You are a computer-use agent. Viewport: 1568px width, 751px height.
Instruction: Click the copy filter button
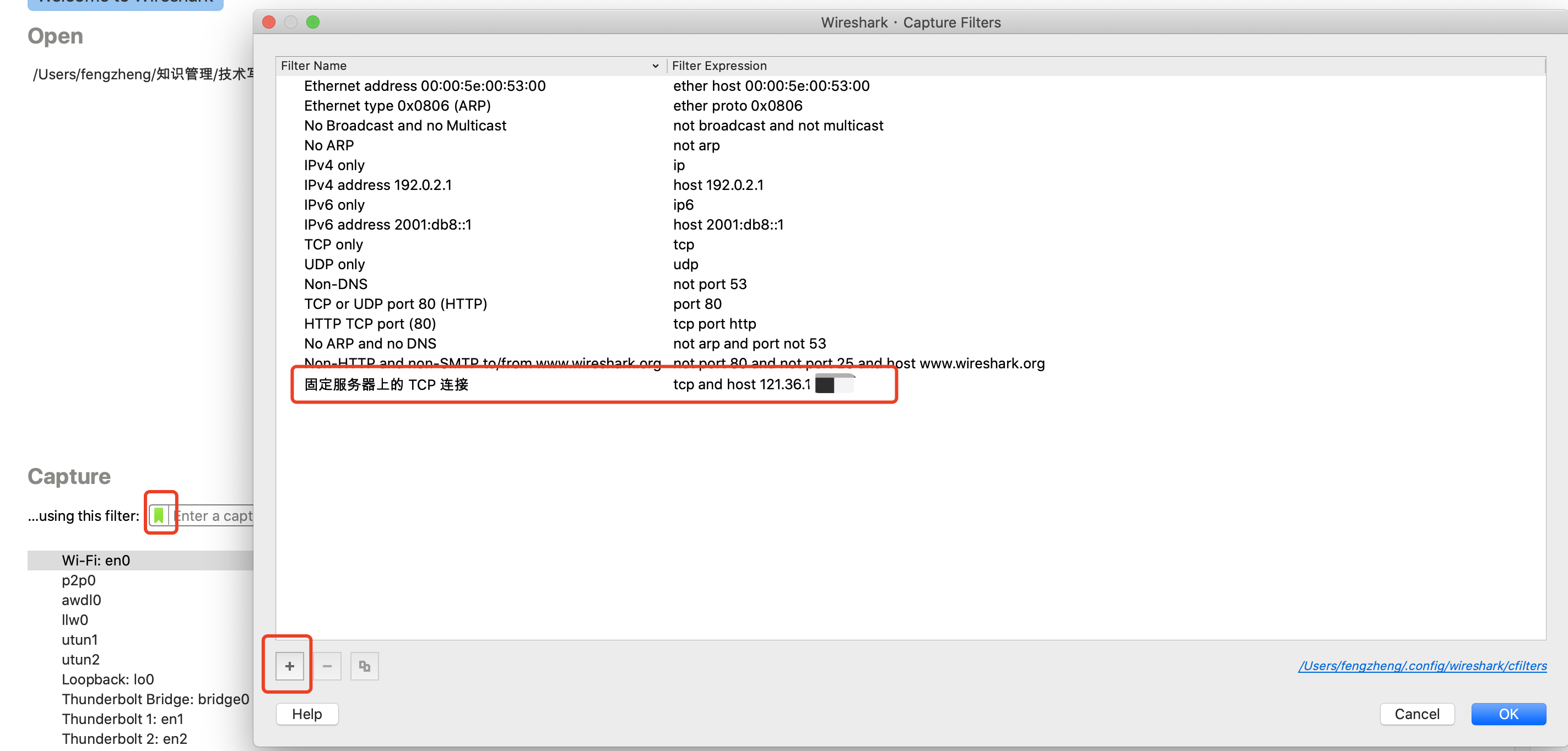(x=365, y=666)
